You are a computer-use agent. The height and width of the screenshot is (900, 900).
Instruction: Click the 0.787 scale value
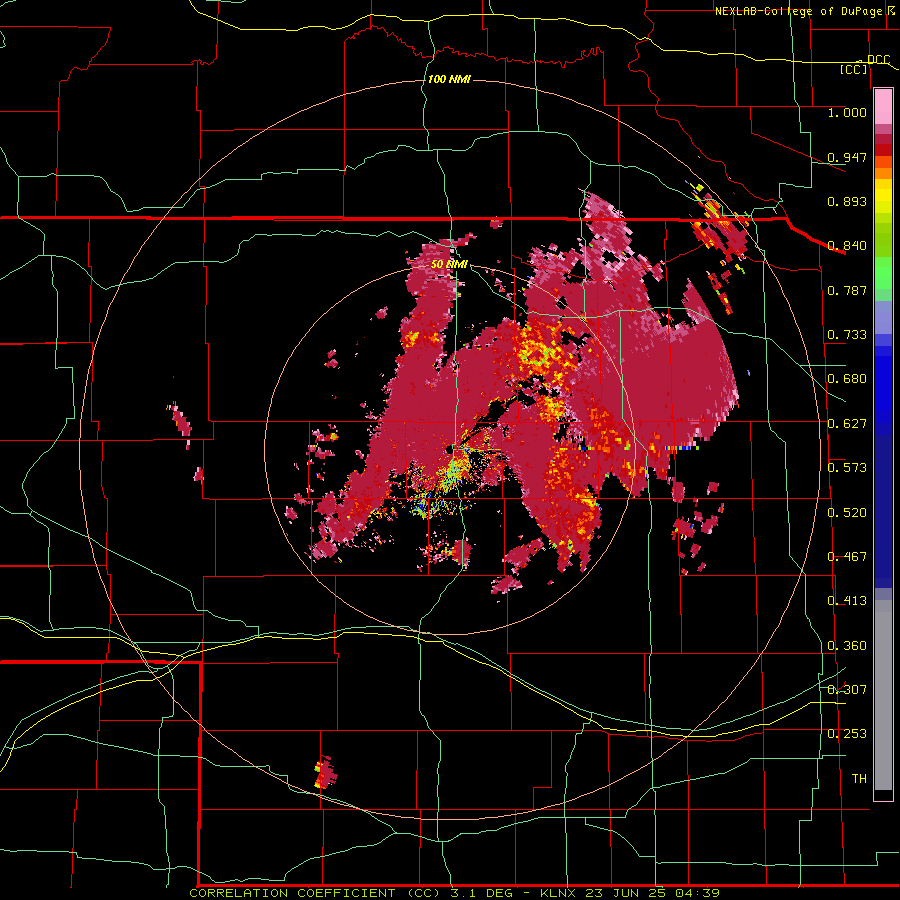tap(847, 290)
